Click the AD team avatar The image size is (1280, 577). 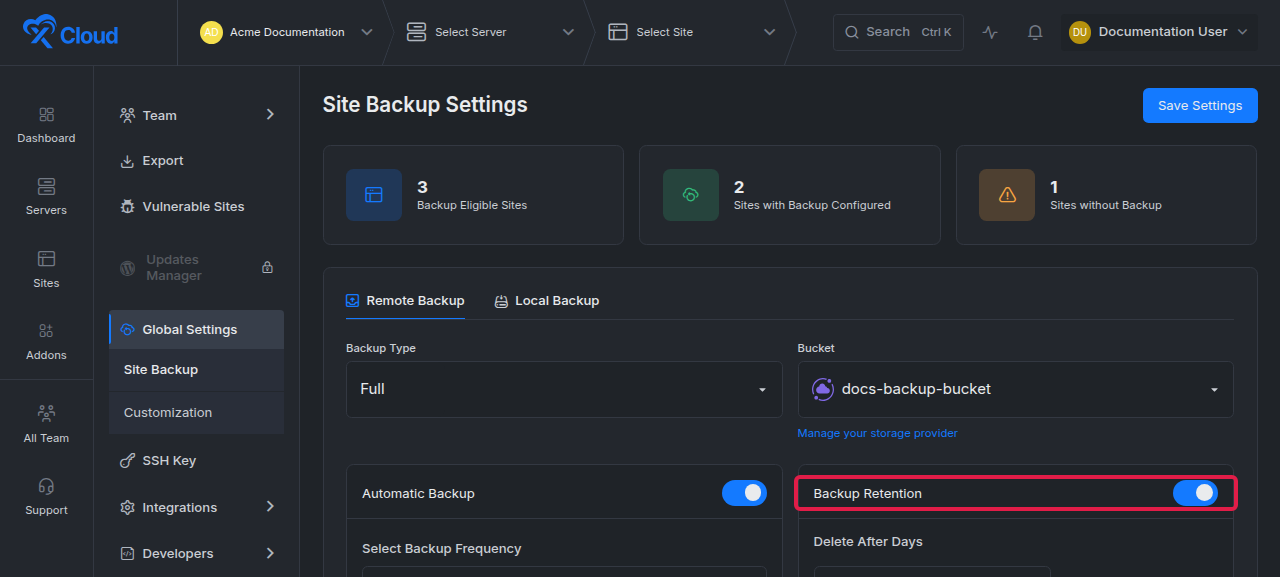coord(211,32)
